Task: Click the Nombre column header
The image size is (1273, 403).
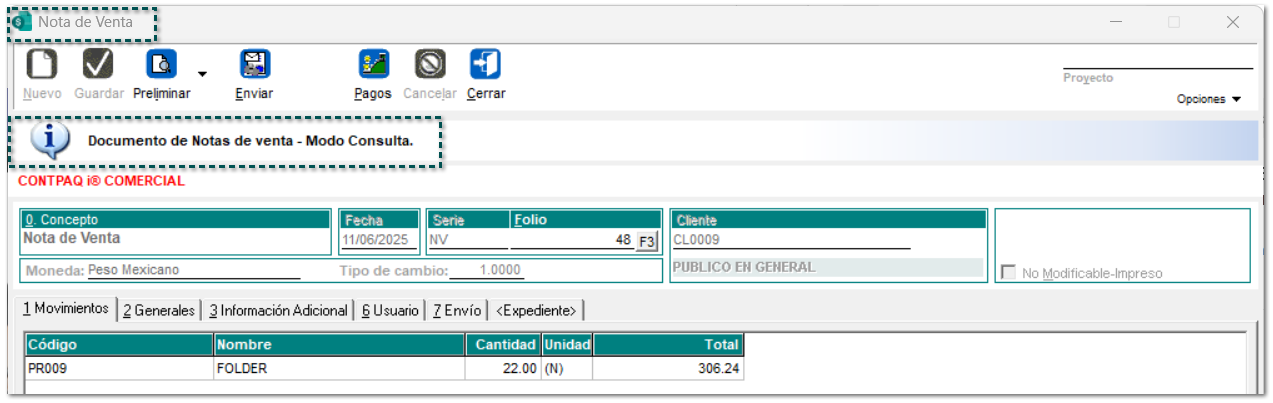Action: tap(340, 345)
